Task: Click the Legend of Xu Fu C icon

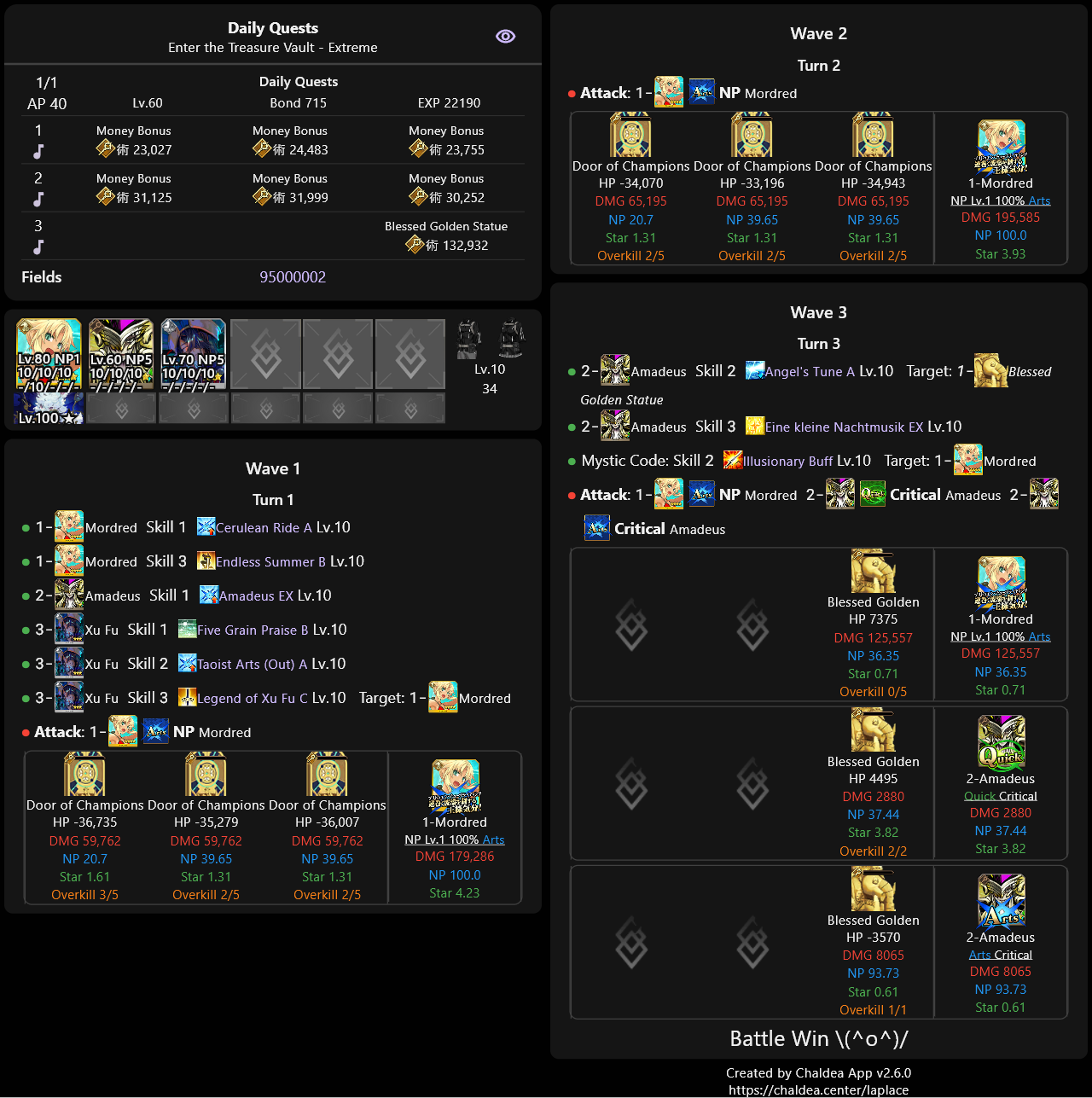Action: tap(187, 698)
